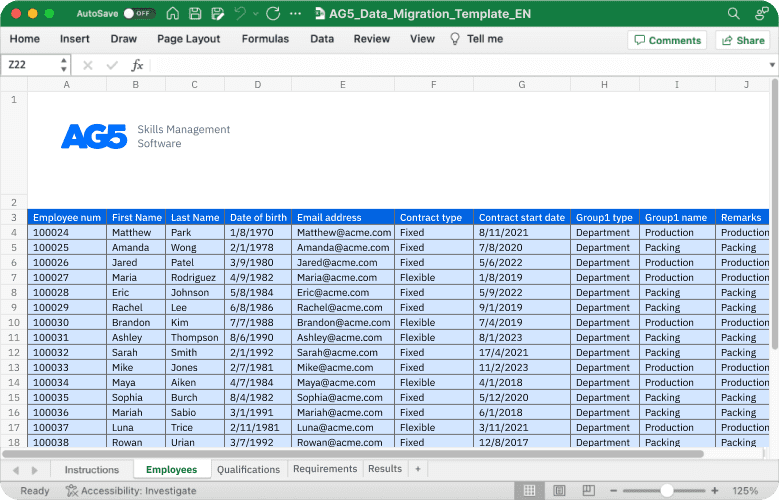Select cell with Matthew@acme.com
779x500 pixels.
[343, 233]
